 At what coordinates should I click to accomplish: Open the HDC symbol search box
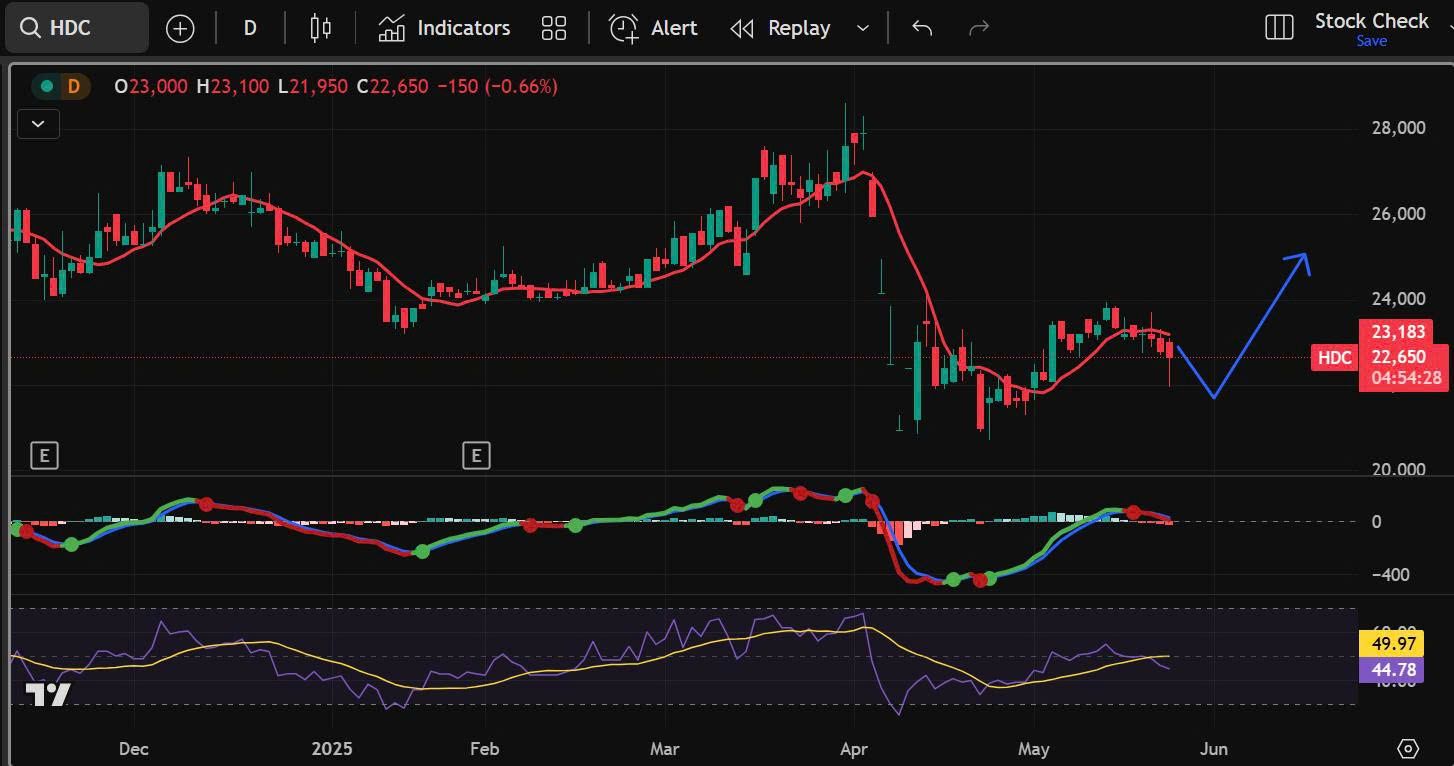(x=76, y=28)
